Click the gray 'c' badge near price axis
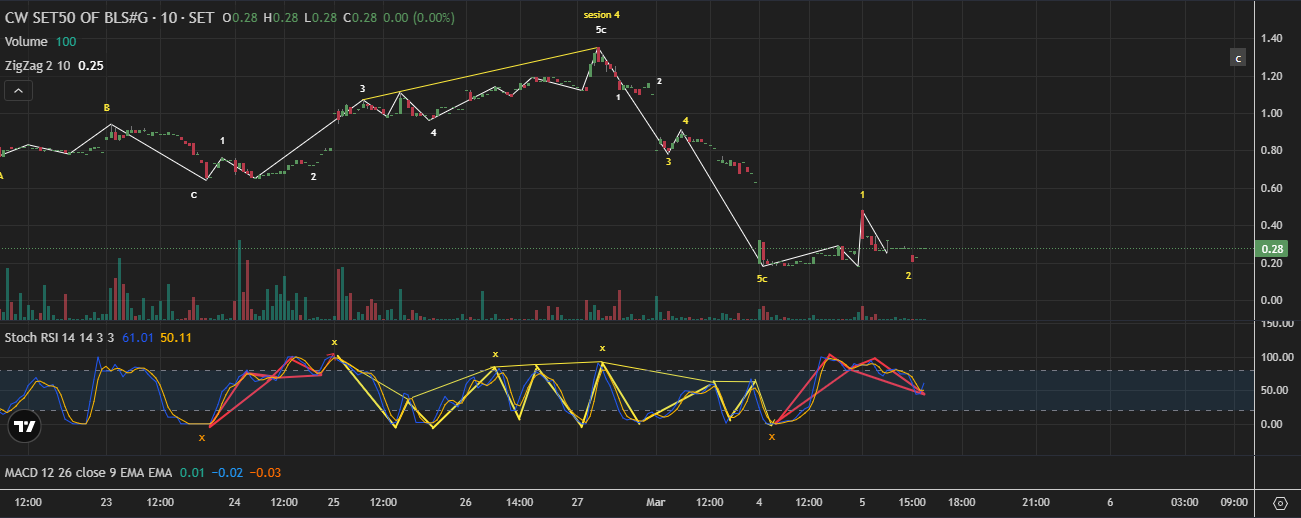The height and width of the screenshot is (518, 1301). (1238, 58)
